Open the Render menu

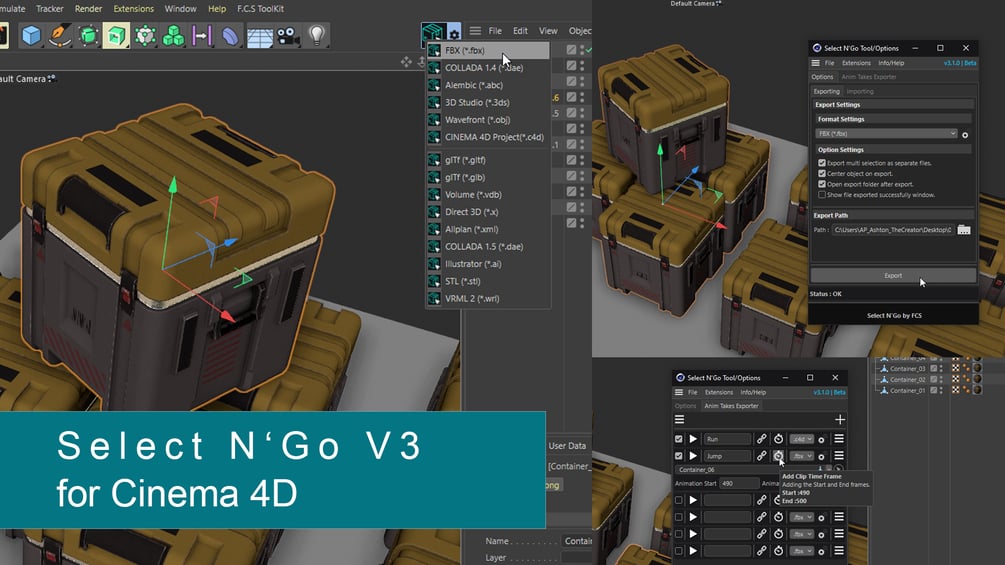pyautogui.click(x=88, y=8)
